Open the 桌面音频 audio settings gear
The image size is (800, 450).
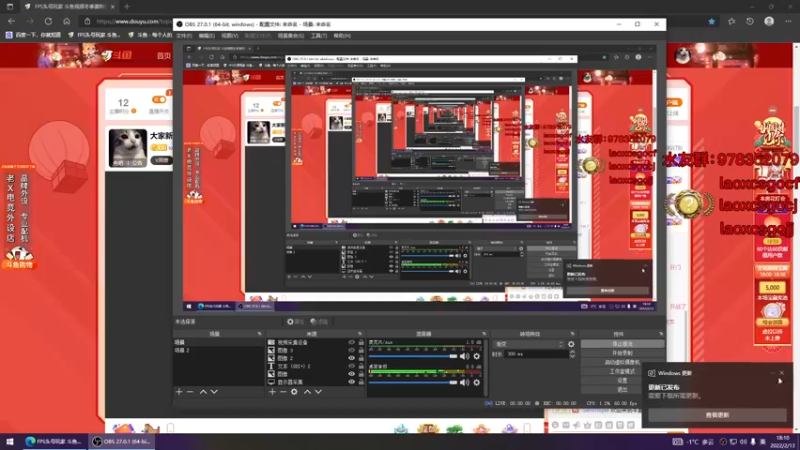[x=477, y=382]
